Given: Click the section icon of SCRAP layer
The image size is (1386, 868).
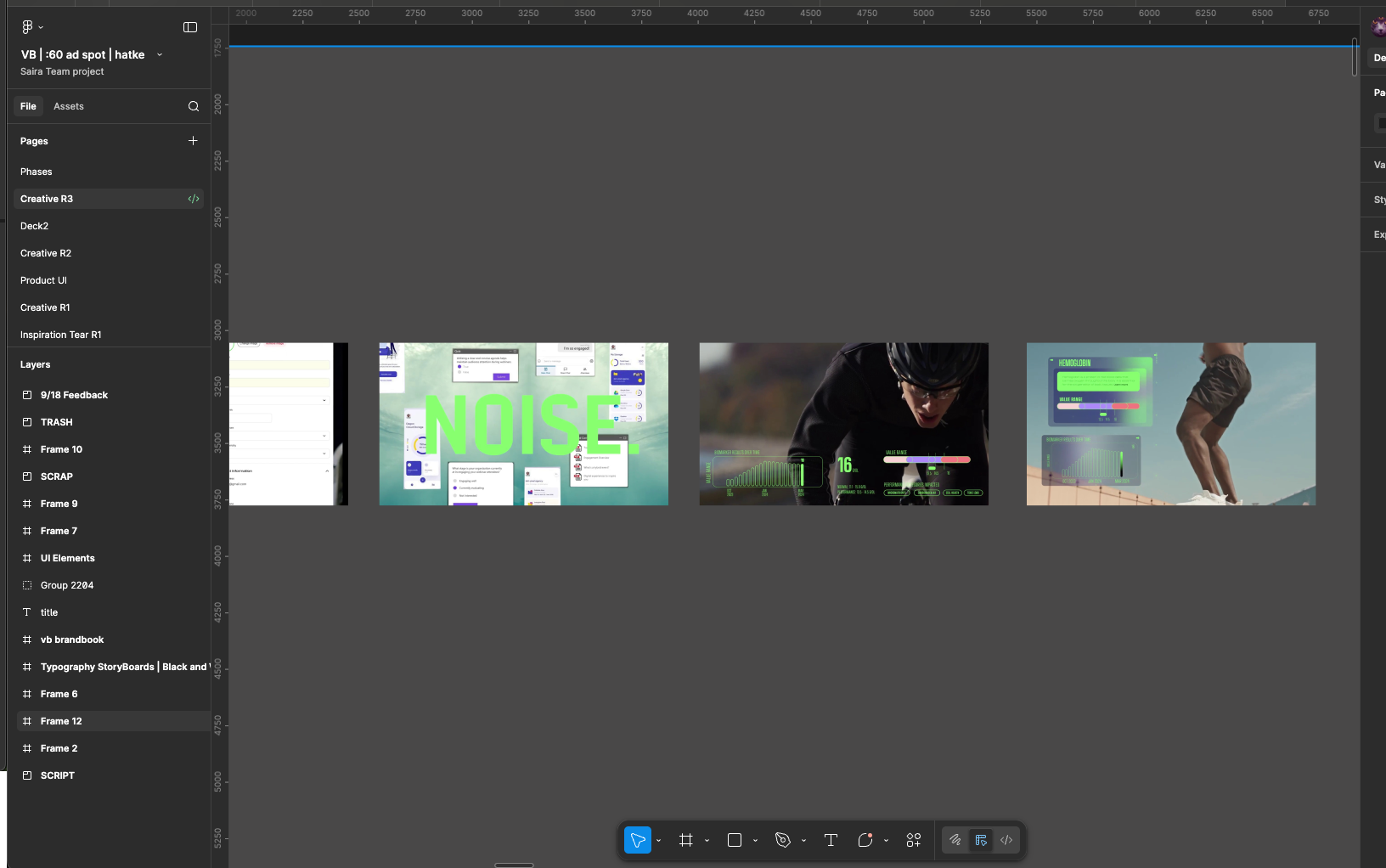Looking at the screenshot, I should 27,476.
